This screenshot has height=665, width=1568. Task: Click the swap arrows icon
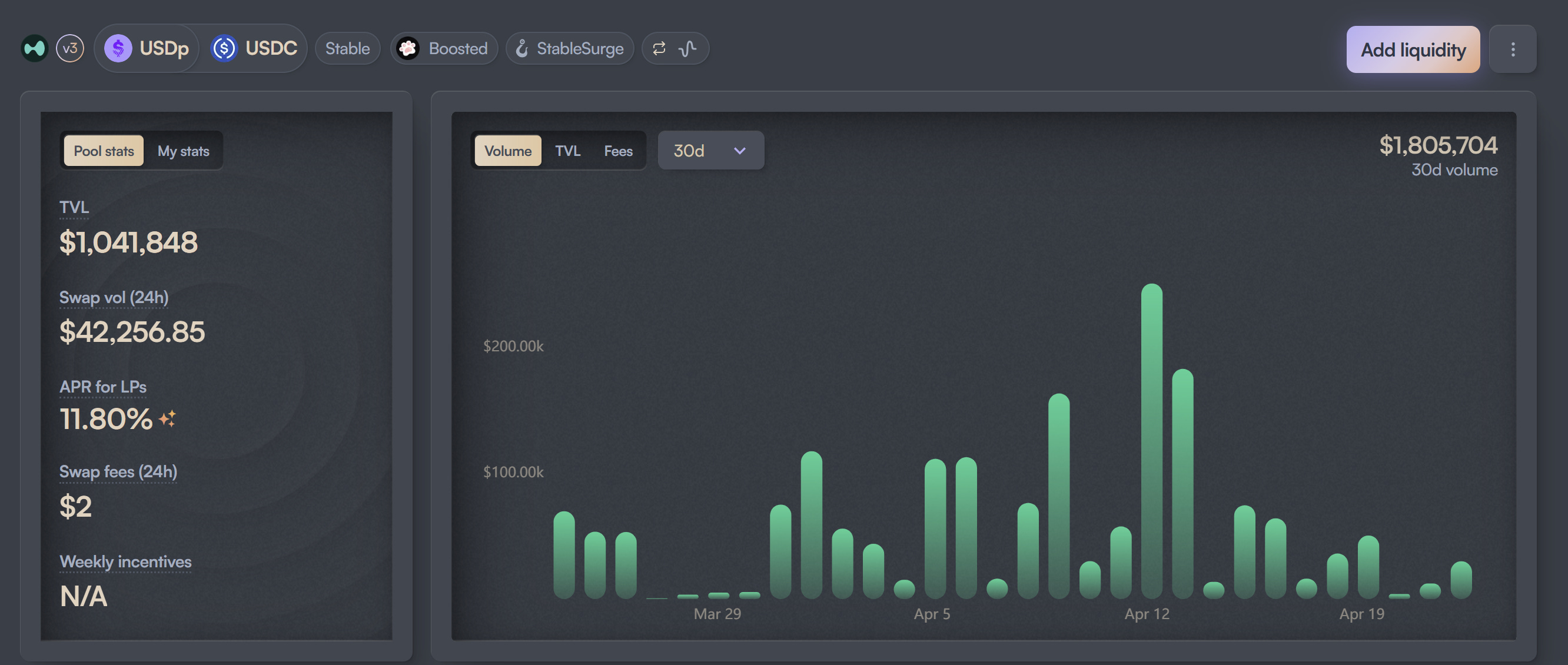point(659,48)
